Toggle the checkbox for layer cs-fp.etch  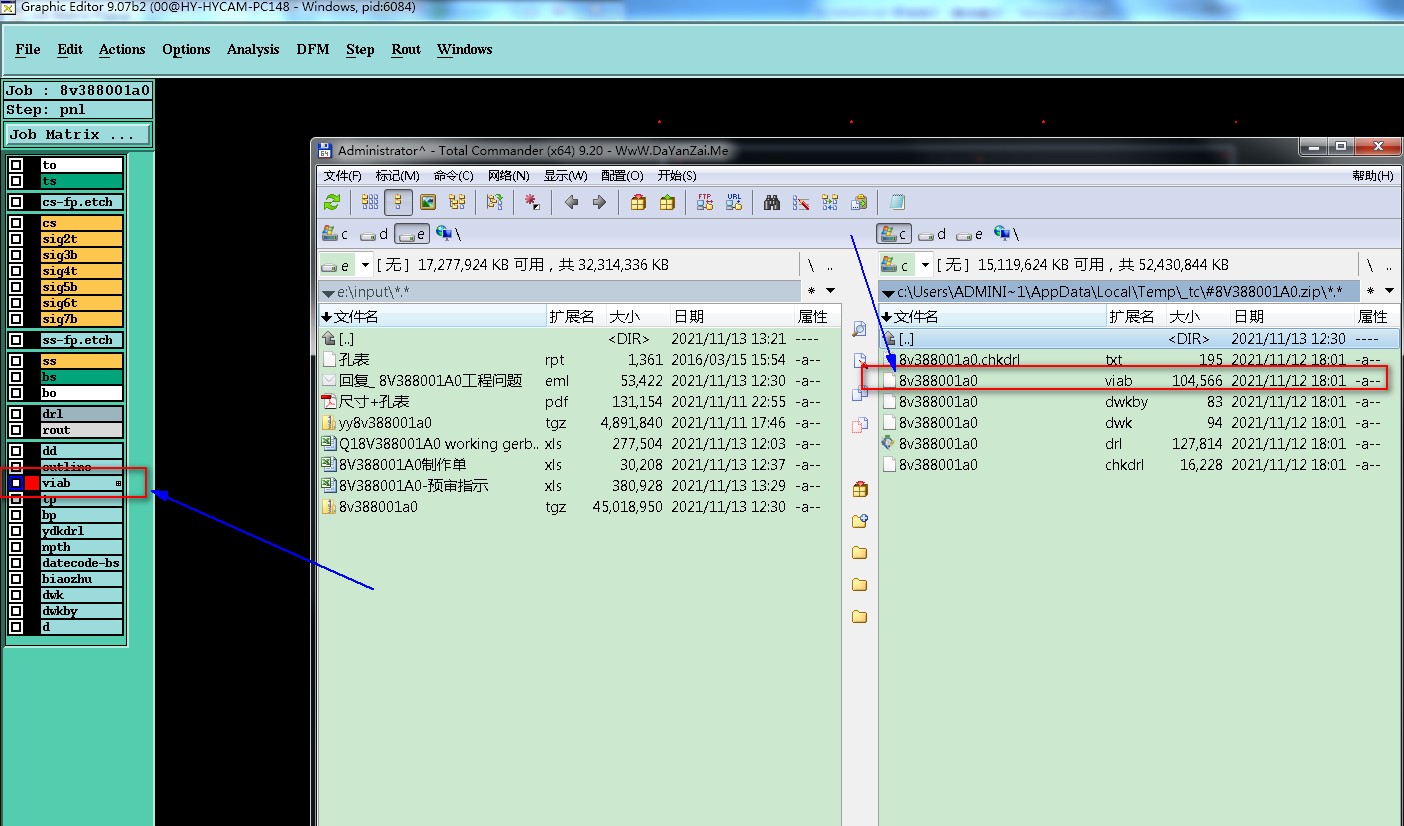[x=16, y=202]
